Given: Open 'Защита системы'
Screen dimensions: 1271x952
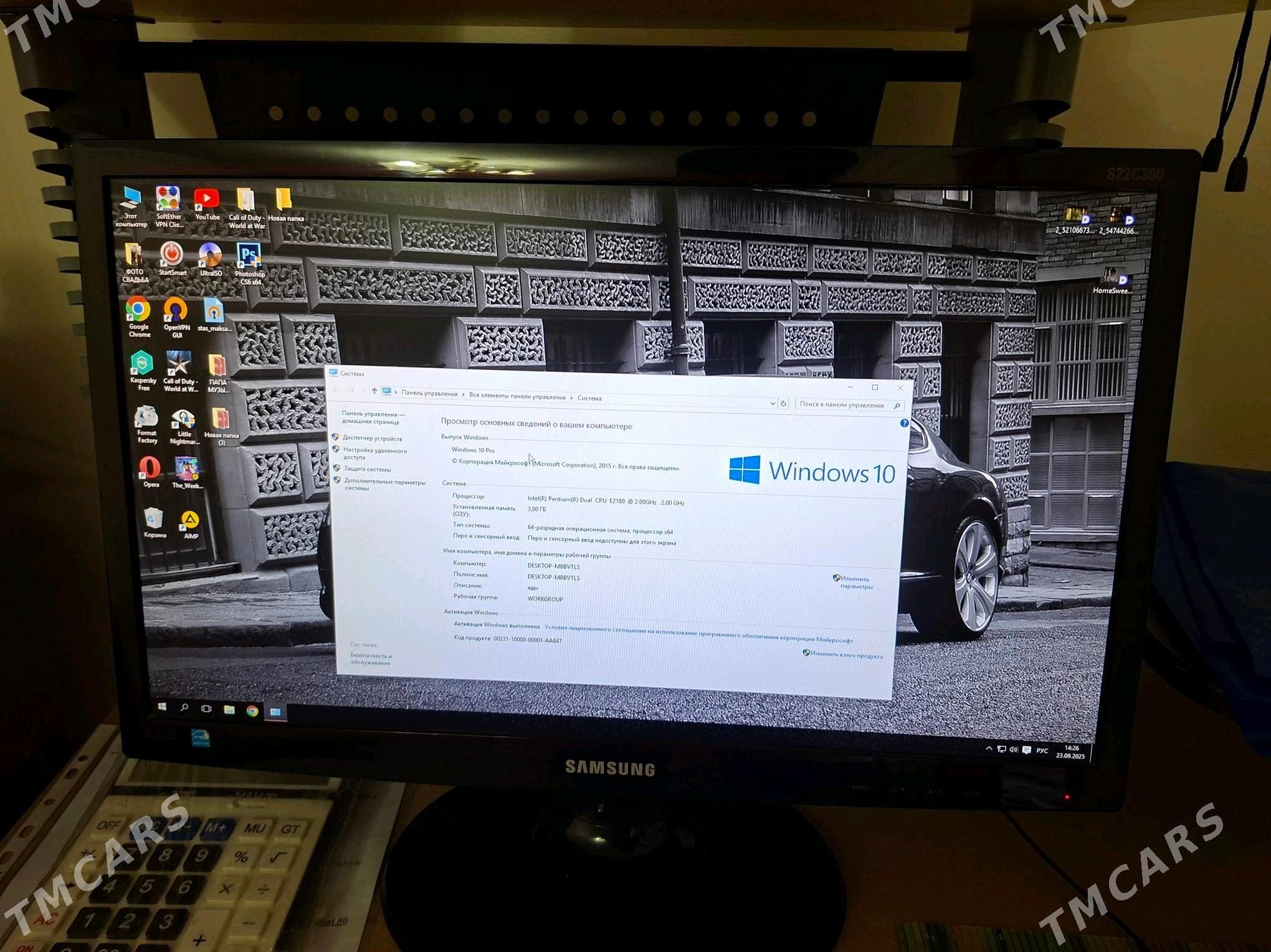Looking at the screenshot, I should 367,469.
